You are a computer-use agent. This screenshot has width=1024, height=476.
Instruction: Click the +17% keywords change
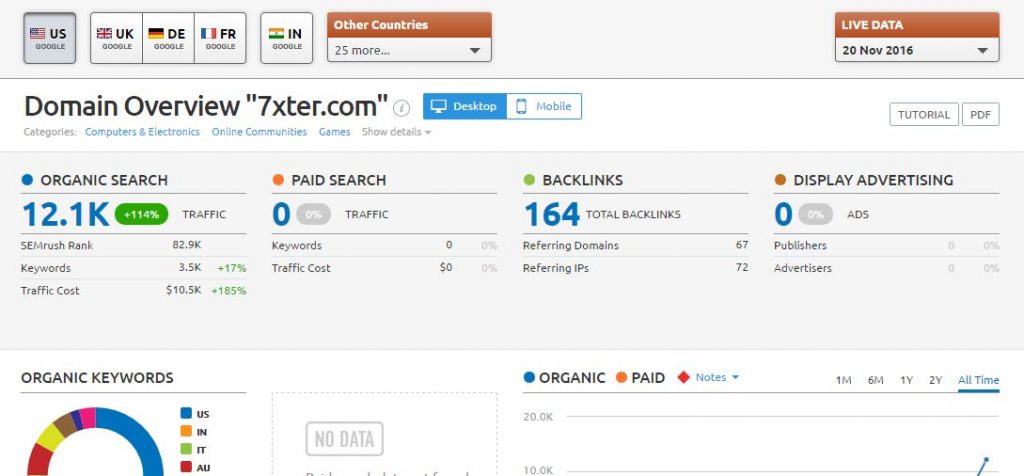tap(232, 268)
